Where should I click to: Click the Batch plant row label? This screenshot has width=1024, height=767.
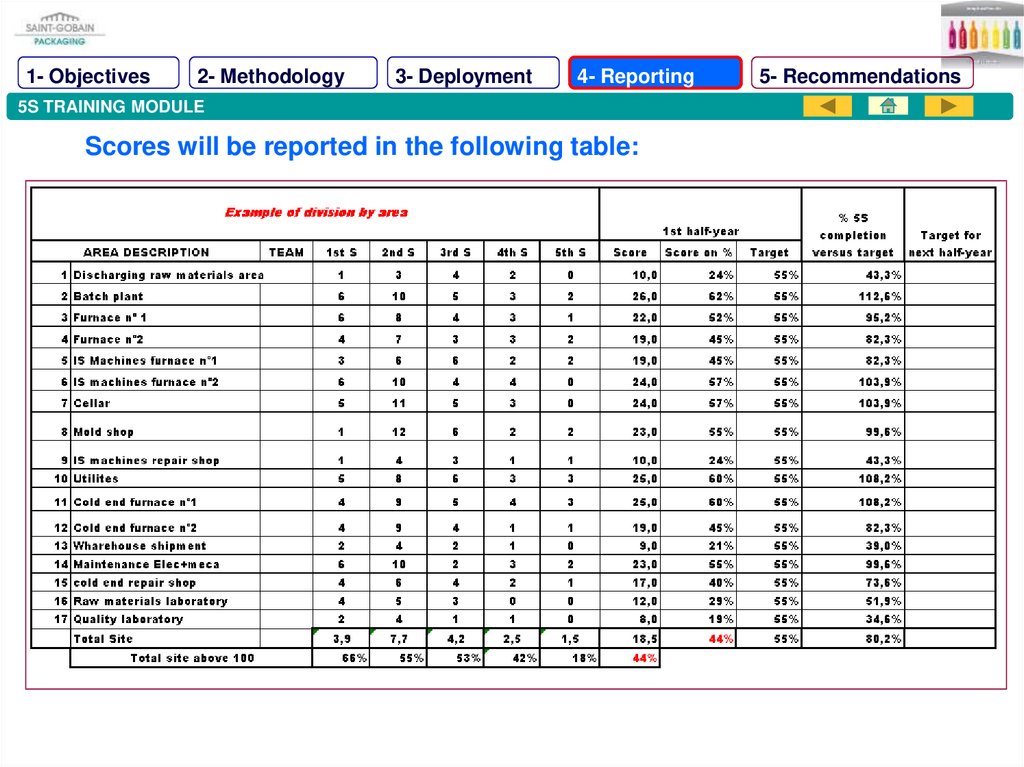[x=108, y=296]
